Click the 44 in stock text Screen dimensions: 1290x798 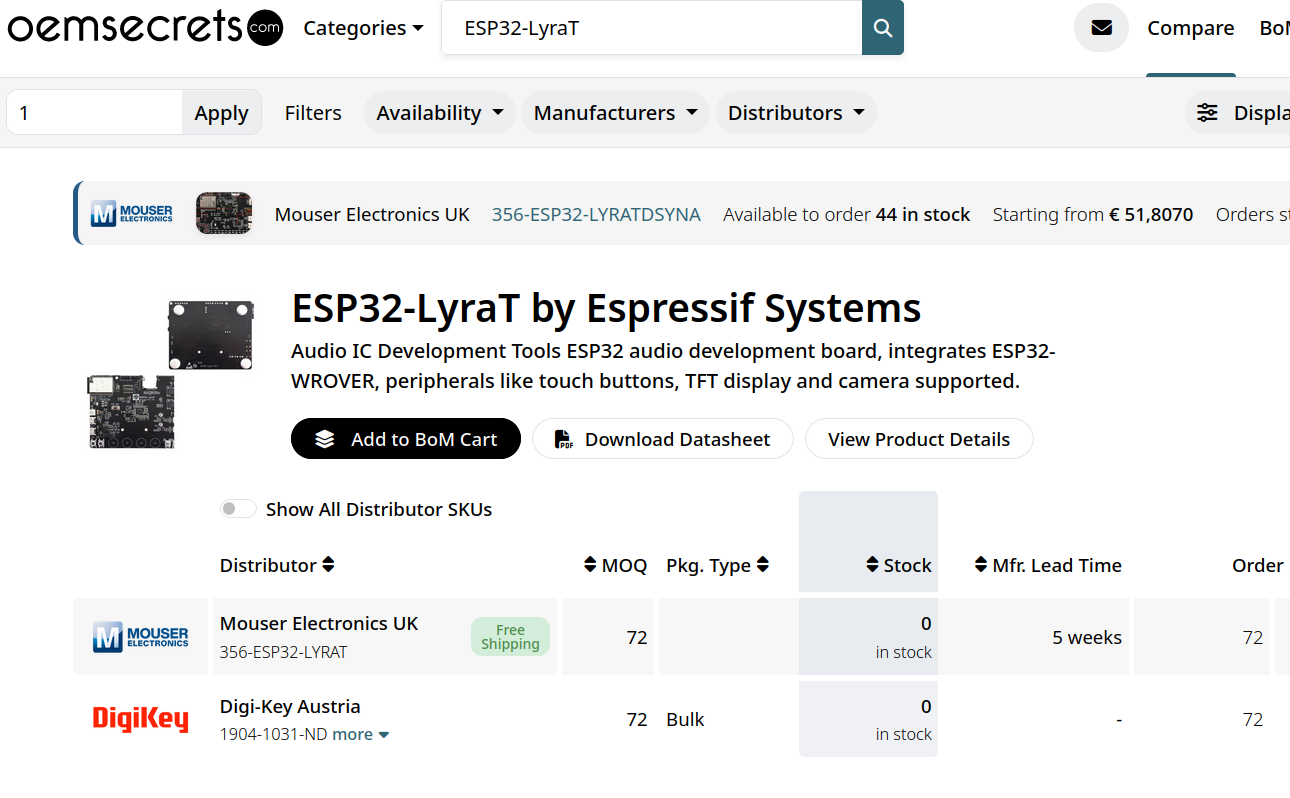(923, 214)
